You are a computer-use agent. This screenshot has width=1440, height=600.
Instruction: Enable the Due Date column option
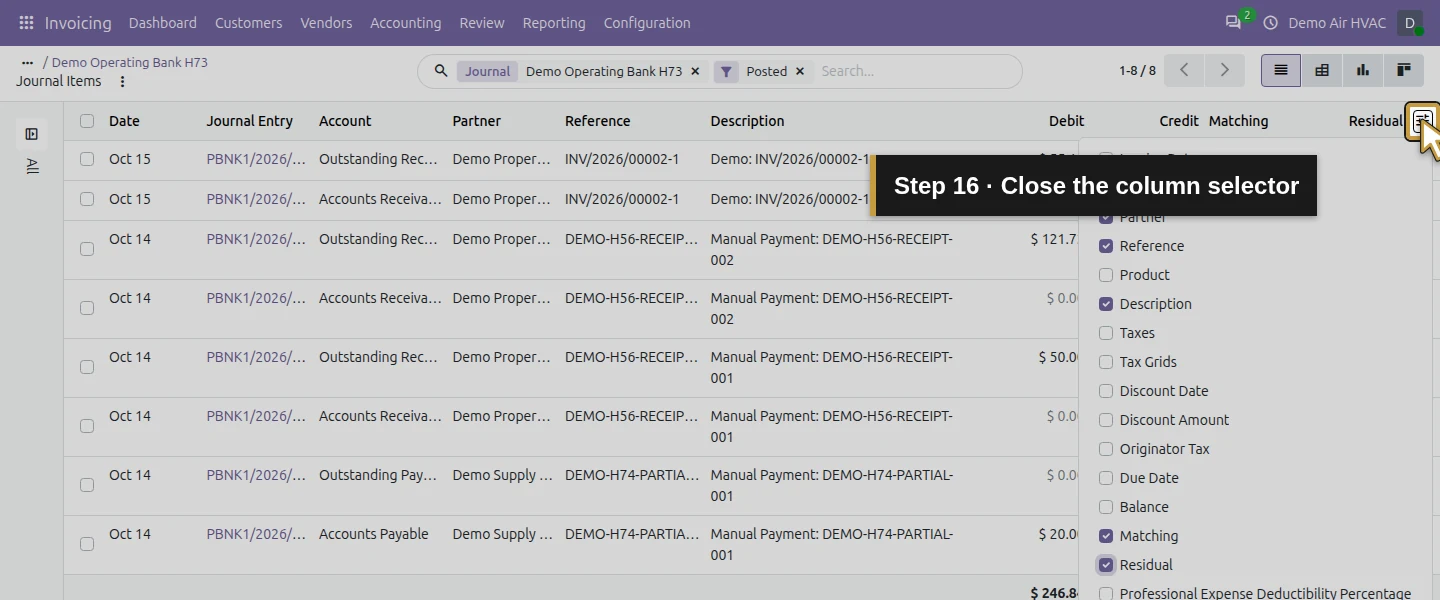click(x=1106, y=478)
